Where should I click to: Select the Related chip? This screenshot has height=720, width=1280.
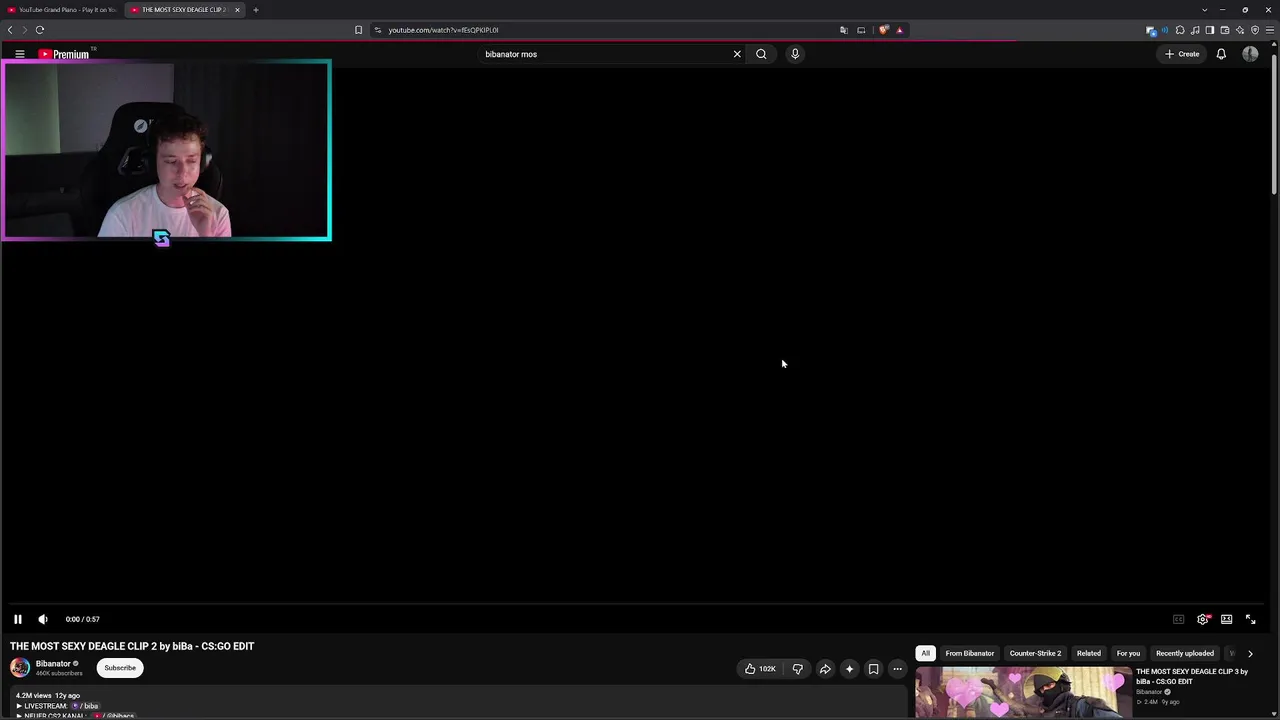click(x=1089, y=653)
